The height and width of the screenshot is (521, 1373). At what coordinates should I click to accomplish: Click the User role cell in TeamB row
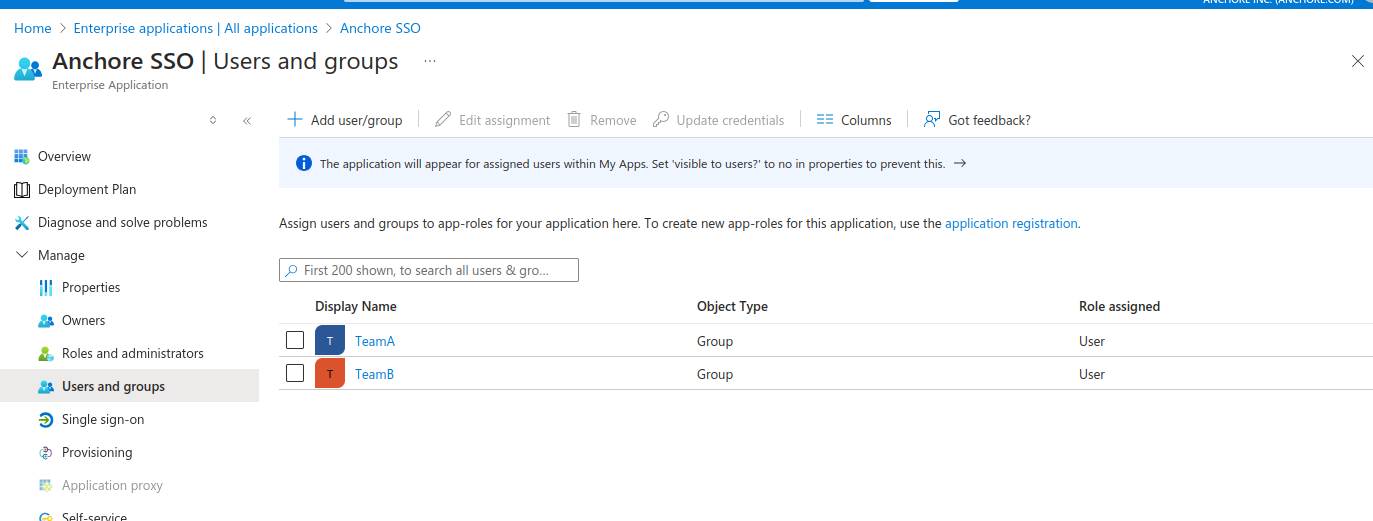point(1092,374)
